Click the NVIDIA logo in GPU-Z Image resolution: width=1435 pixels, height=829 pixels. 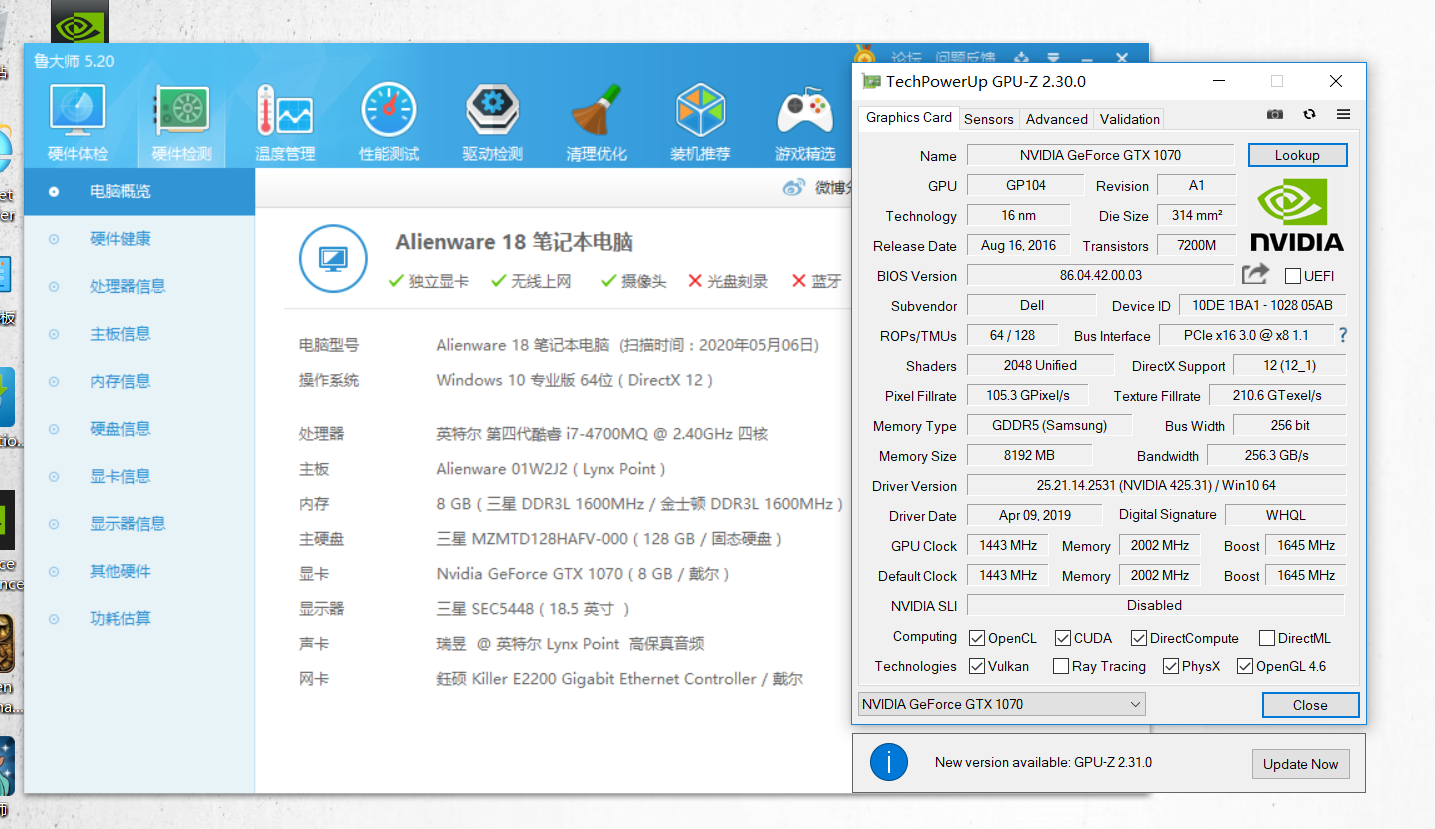pos(1297,215)
